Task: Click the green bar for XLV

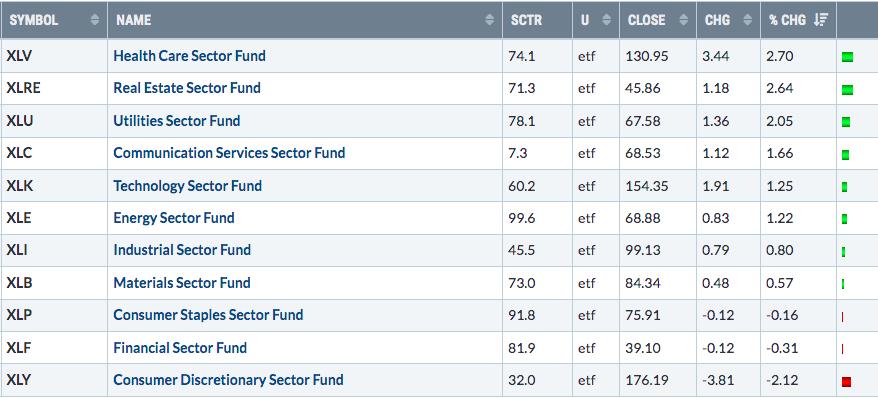Action: (847, 57)
